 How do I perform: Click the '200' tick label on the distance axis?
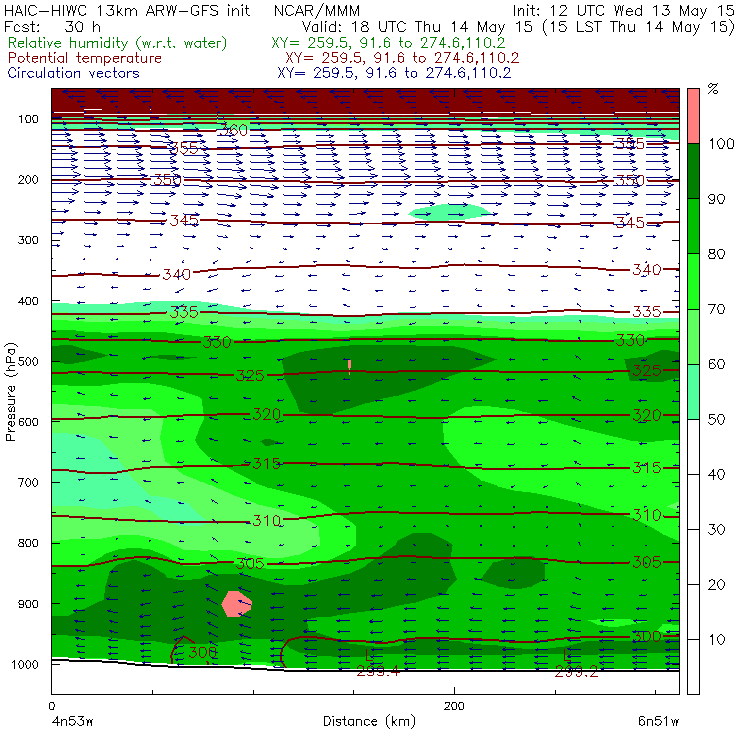coord(454,706)
